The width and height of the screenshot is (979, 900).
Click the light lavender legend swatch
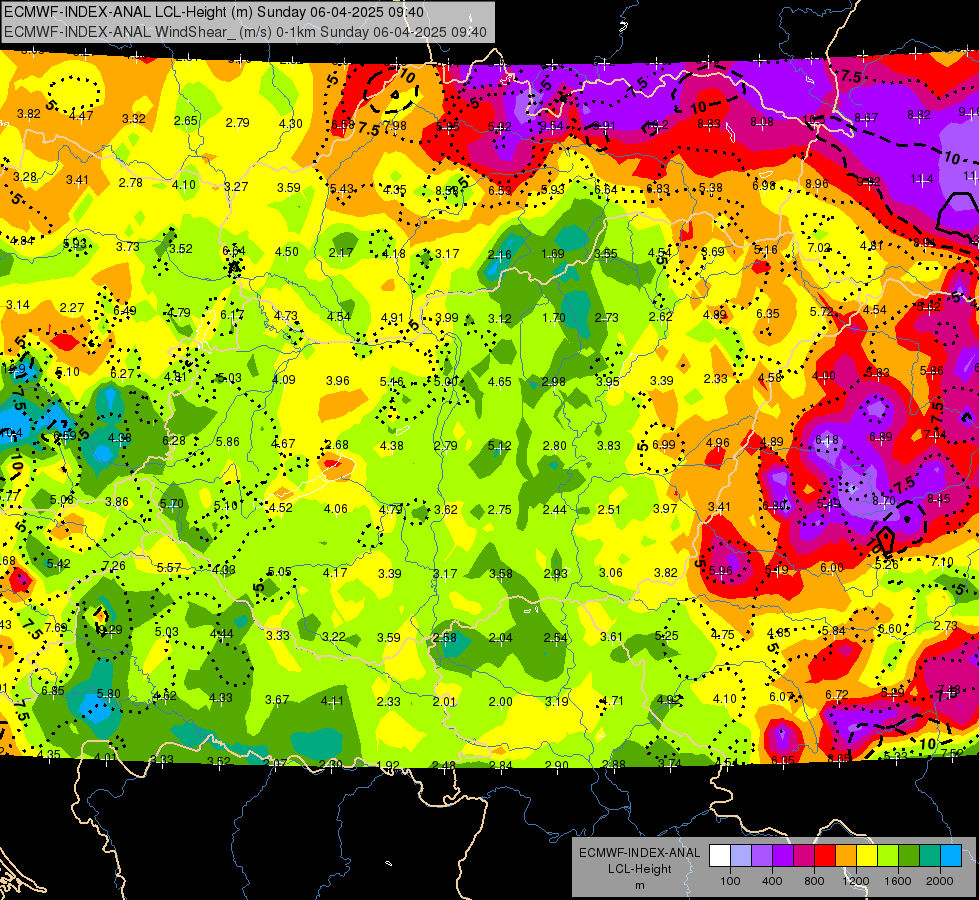[741, 856]
